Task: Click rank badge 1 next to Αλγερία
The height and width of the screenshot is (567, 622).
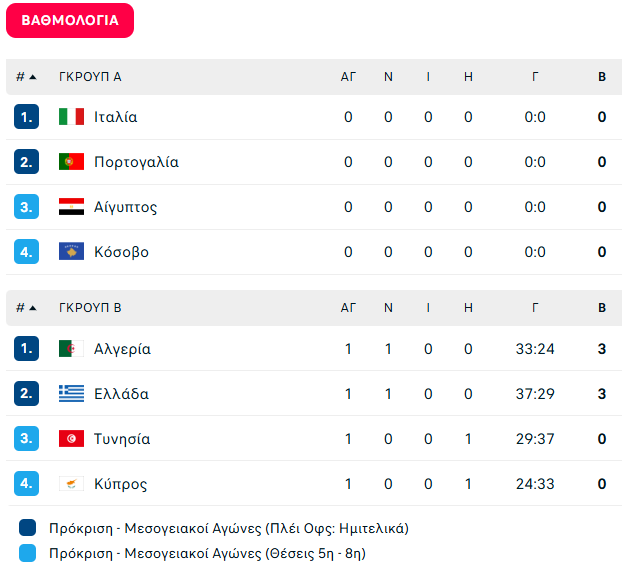Action: pyautogui.click(x=26, y=349)
